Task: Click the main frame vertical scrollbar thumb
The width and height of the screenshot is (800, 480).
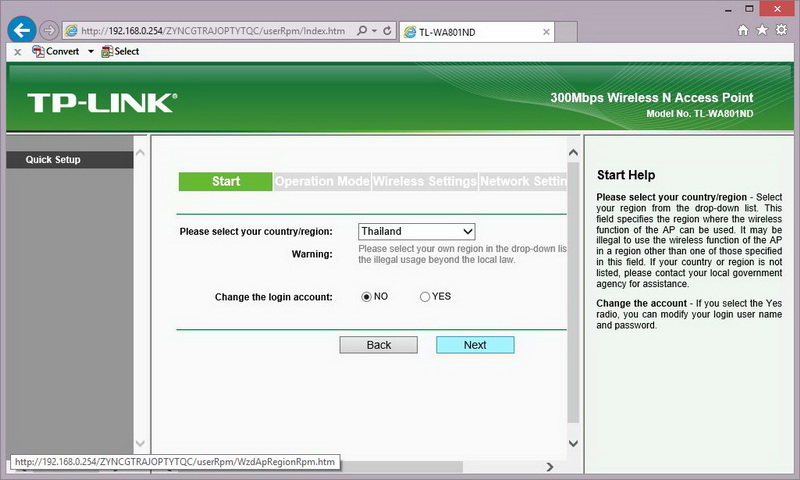Action: coord(573,292)
